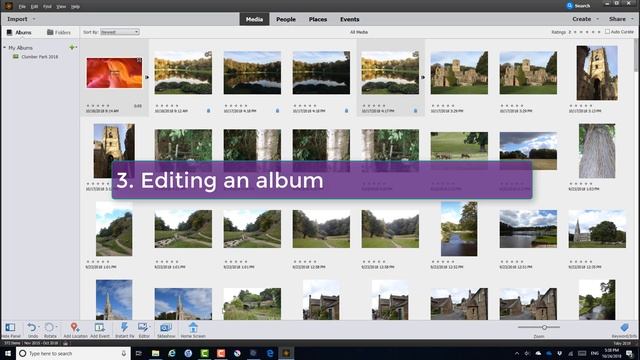The image size is (640, 360).
Task: Open File Explorer from the taskbar
Action: (156, 353)
